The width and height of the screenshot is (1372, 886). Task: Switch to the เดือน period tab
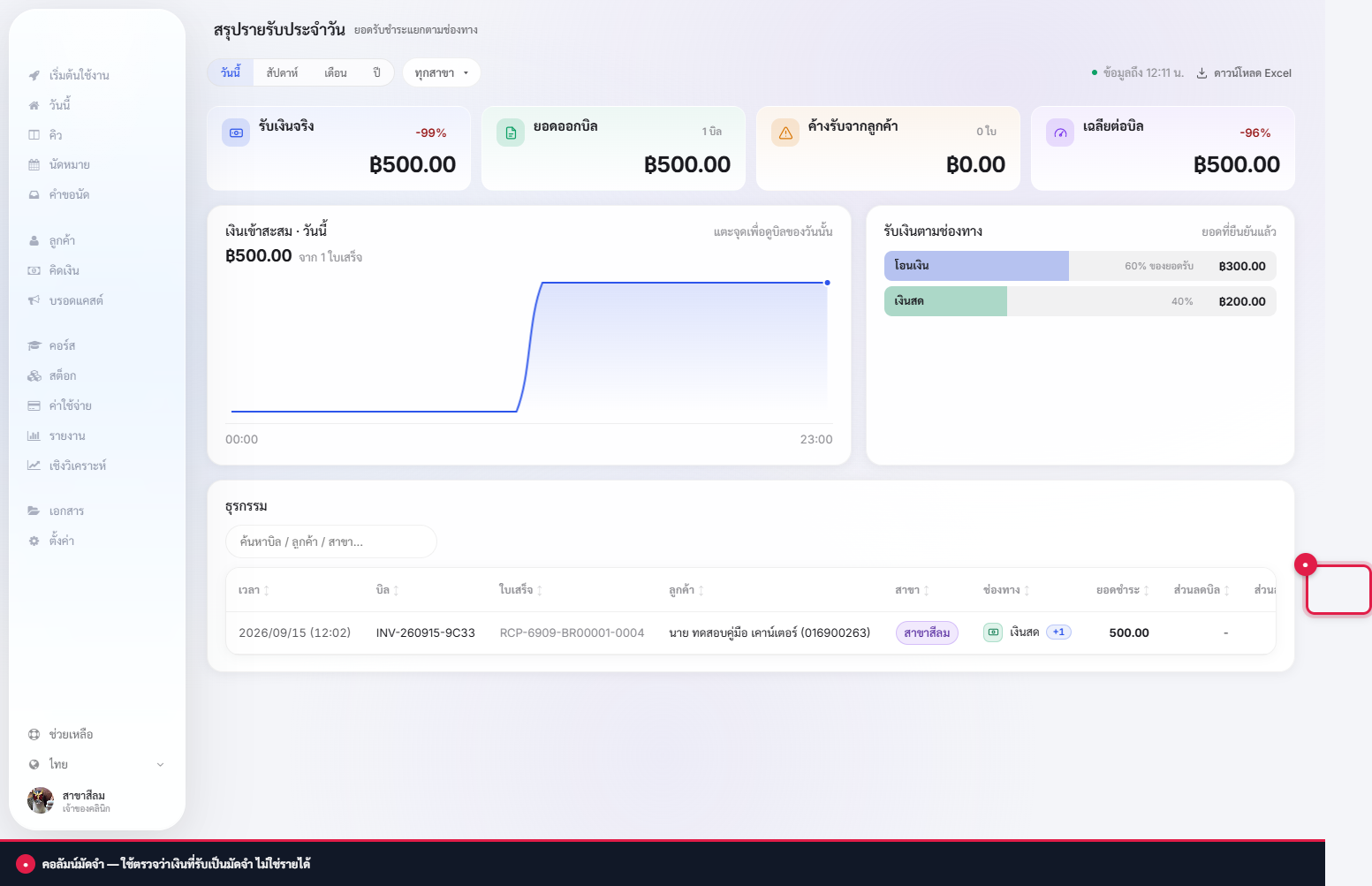(x=336, y=73)
